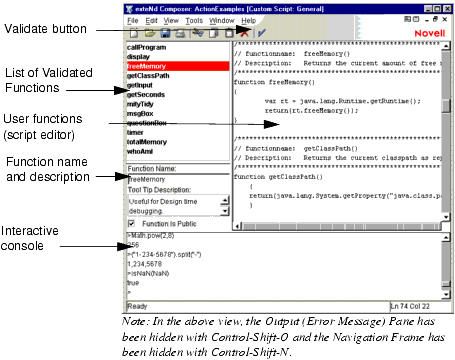Viewport: 455px width, 360px height.
Task: Open the File menu
Action: click(x=133, y=21)
